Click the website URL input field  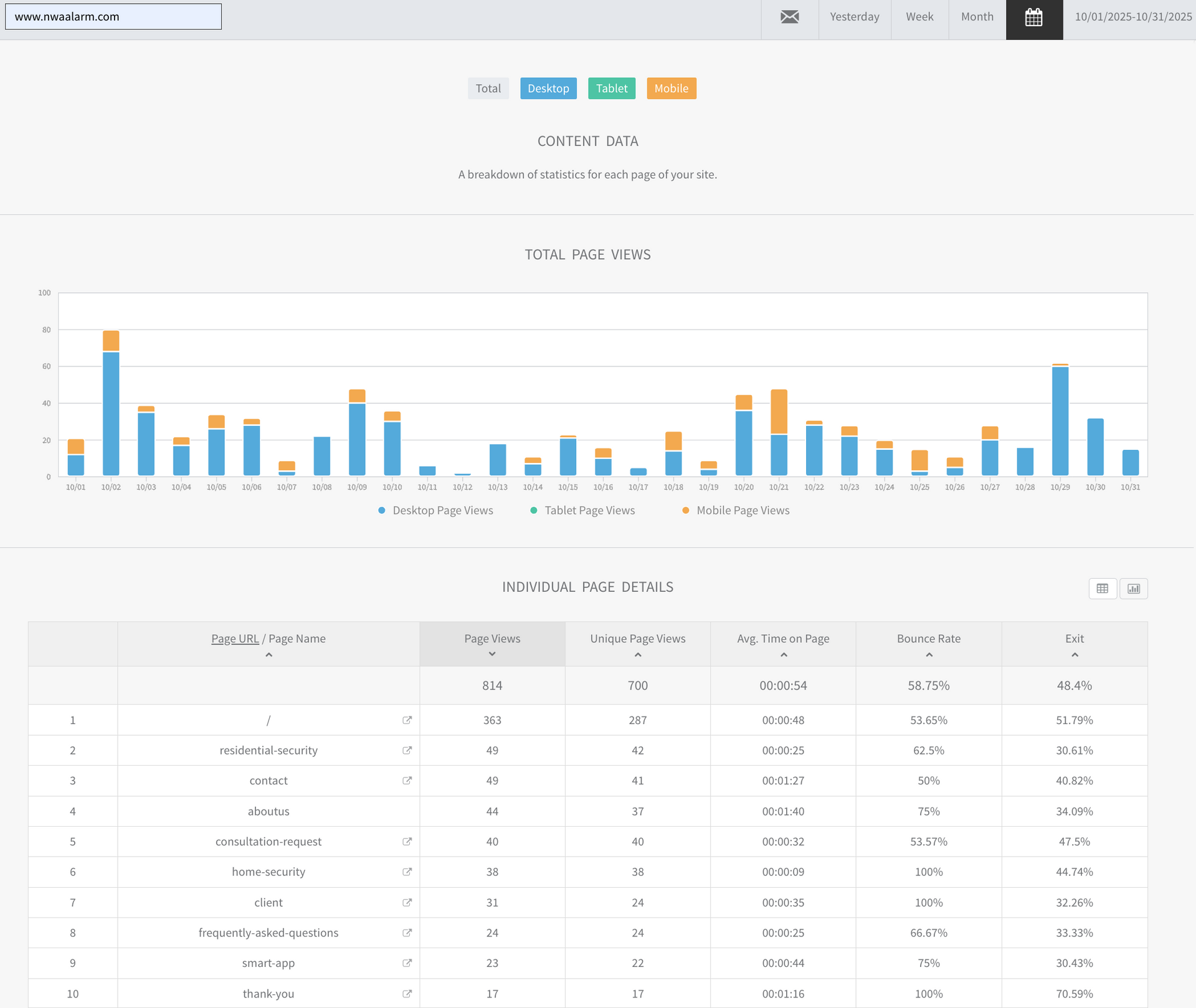click(x=113, y=17)
